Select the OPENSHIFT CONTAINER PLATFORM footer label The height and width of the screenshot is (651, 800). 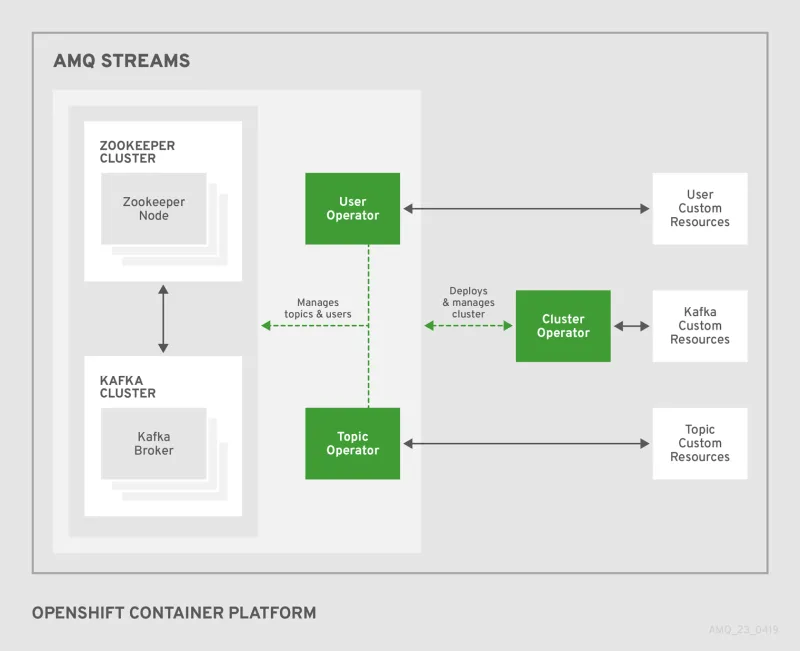click(175, 613)
